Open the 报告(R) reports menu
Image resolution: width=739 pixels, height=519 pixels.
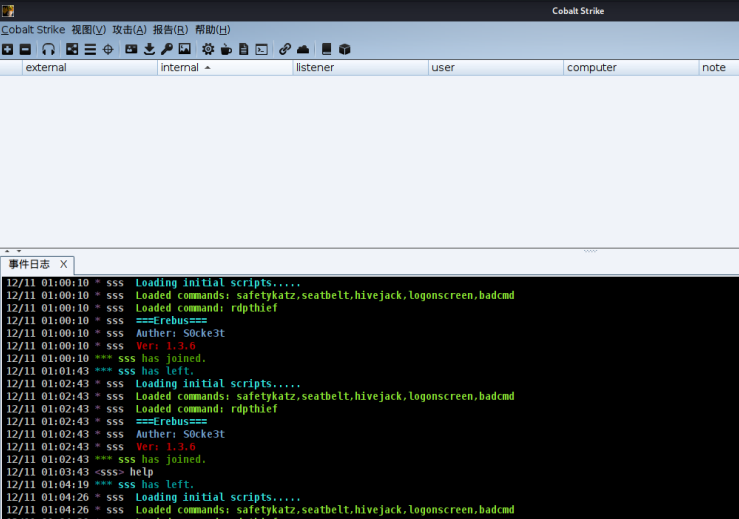click(170, 30)
